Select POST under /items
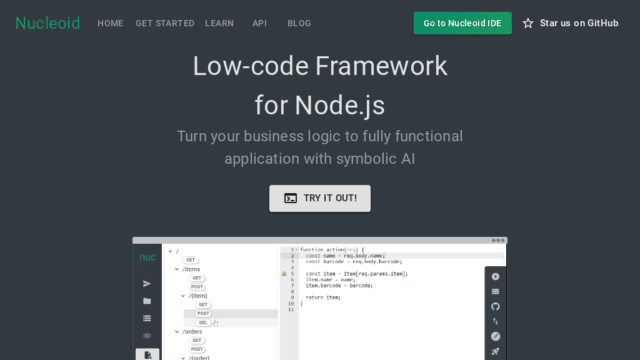The width and height of the screenshot is (640, 360). pos(197,287)
